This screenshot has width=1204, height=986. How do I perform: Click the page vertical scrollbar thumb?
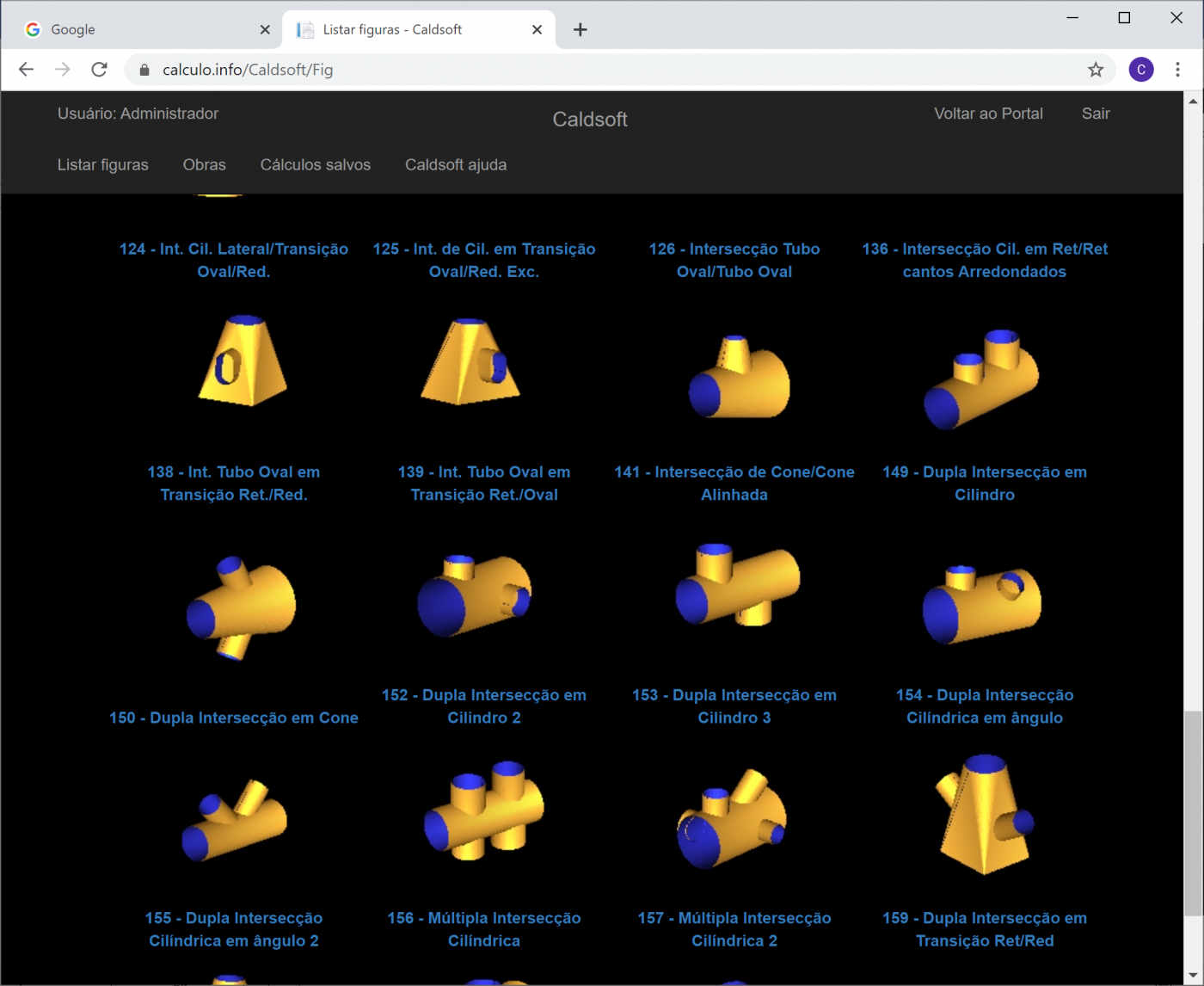(x=1193, y=813)
